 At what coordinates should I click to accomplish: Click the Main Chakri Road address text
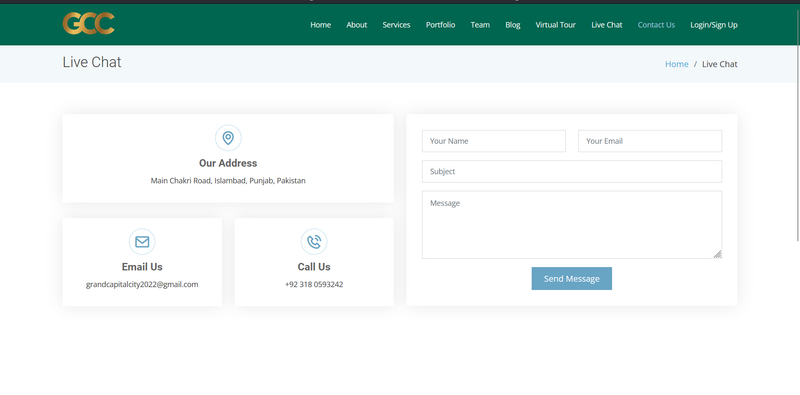pos(228,181)
